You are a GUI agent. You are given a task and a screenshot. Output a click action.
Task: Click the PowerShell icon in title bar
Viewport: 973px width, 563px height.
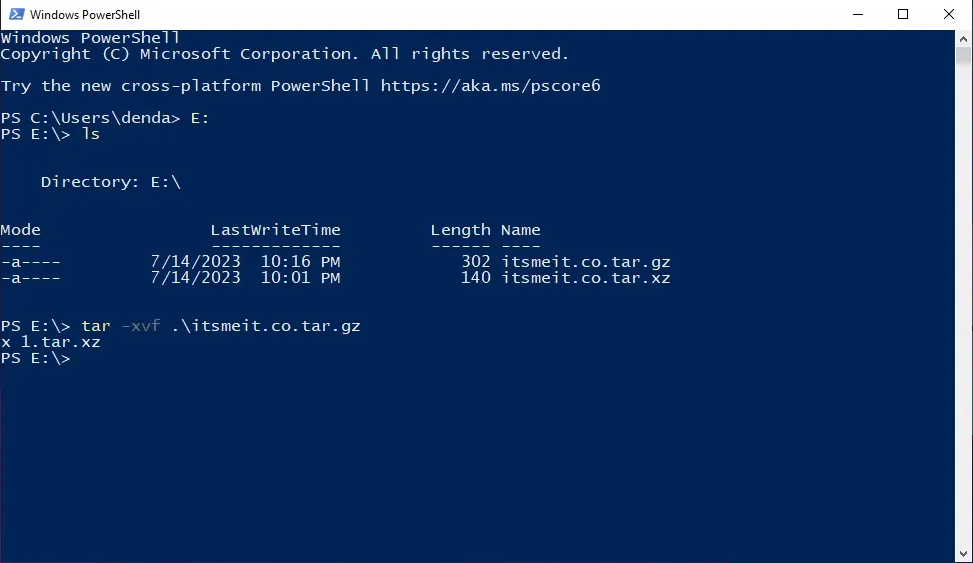(x=16, y=14)
